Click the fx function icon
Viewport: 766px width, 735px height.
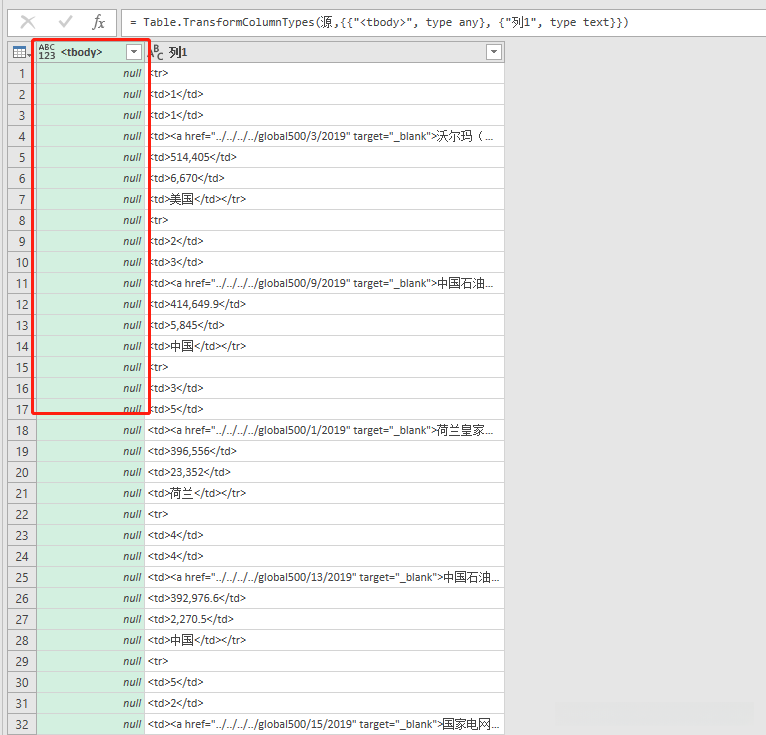click(99, 22)
